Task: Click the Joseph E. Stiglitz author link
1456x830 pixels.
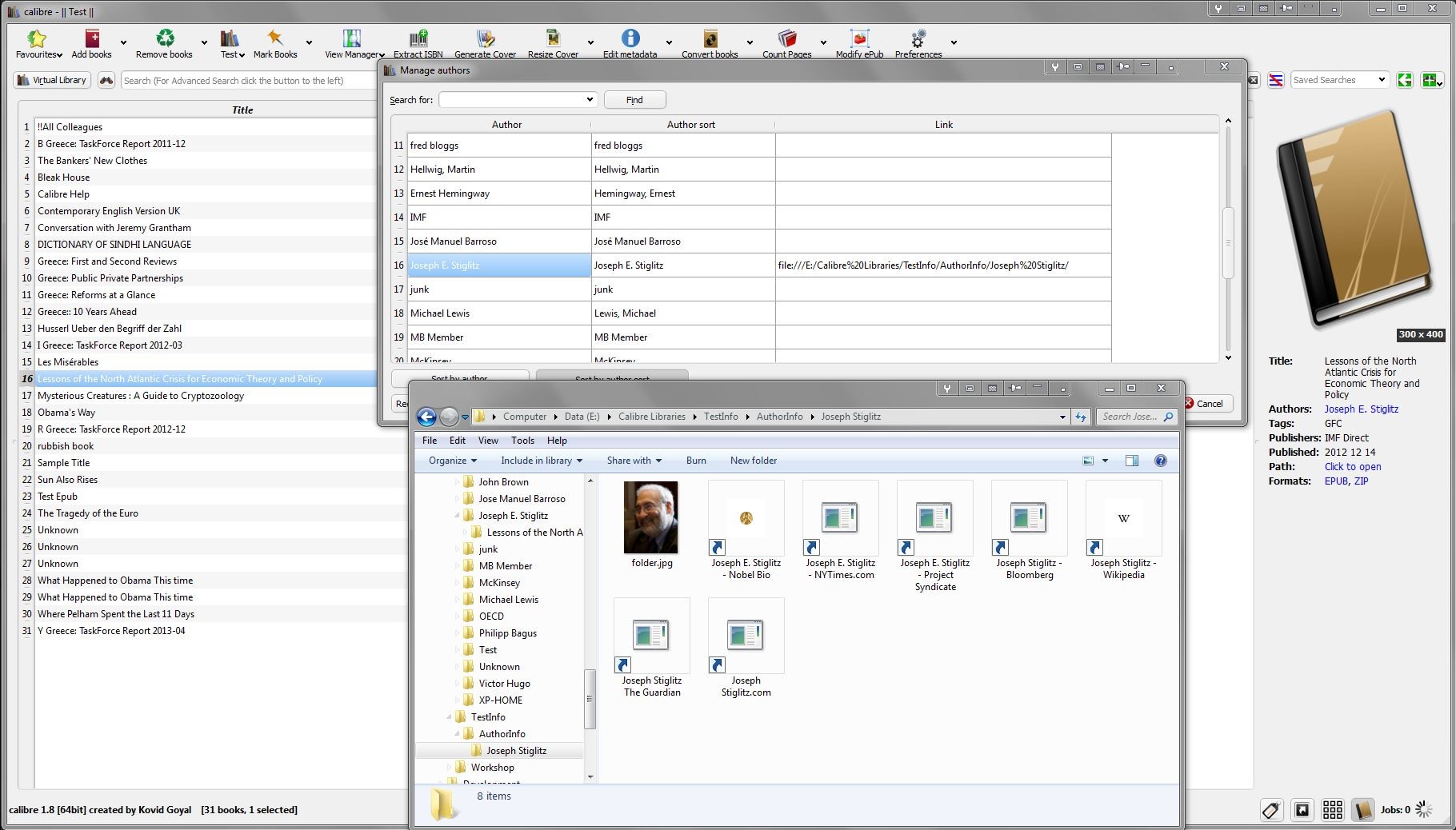Action: (1361, 409)
